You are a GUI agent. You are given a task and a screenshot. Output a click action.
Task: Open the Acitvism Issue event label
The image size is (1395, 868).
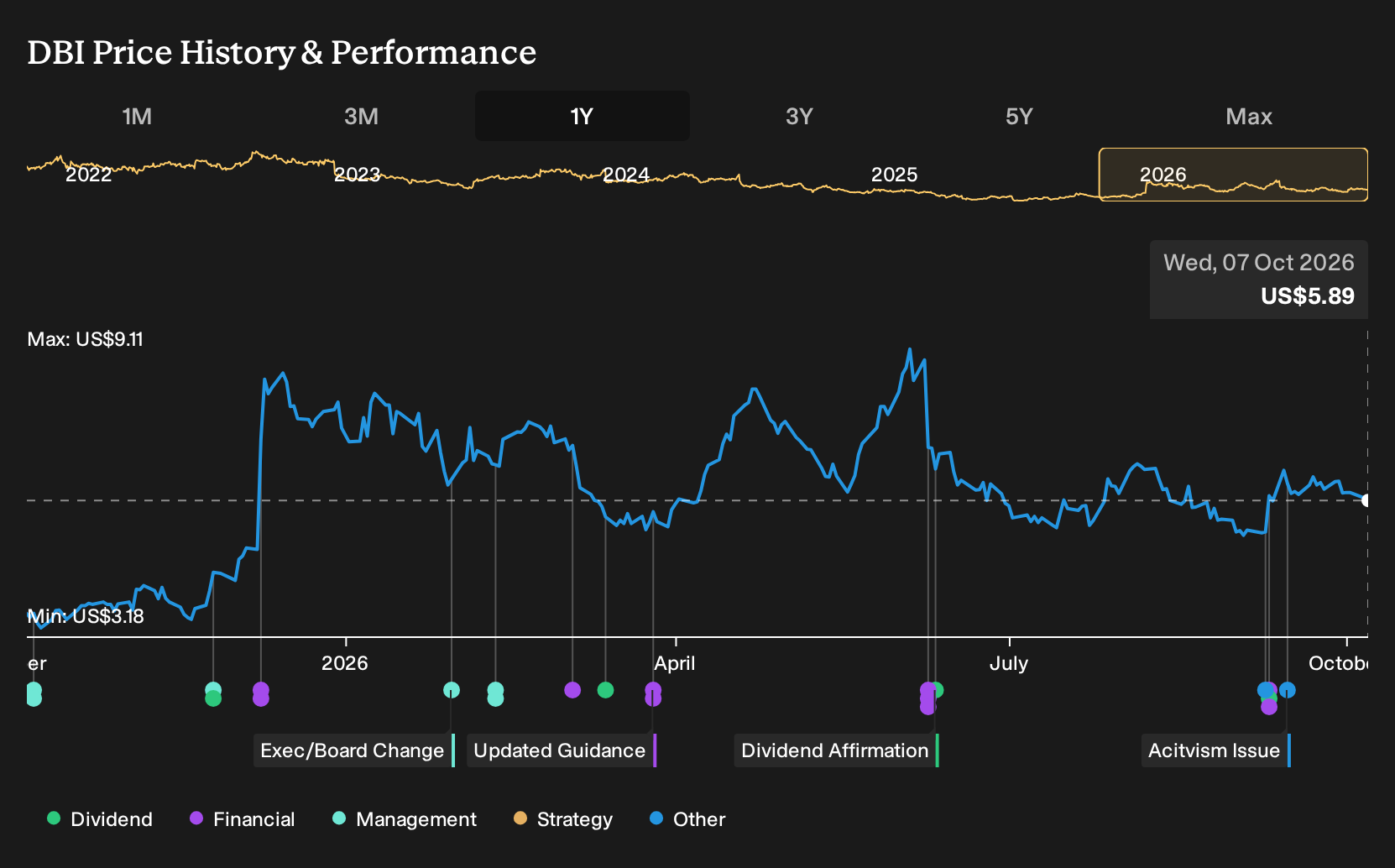pyautogui.click(x=1216, y=750)
